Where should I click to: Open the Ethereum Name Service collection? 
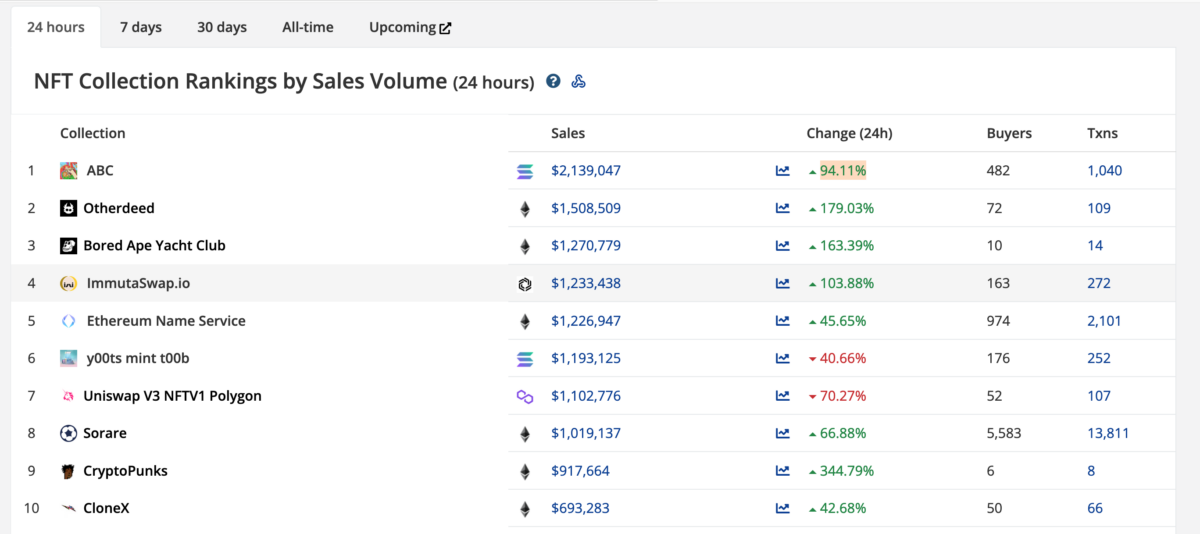pos(166,321)
